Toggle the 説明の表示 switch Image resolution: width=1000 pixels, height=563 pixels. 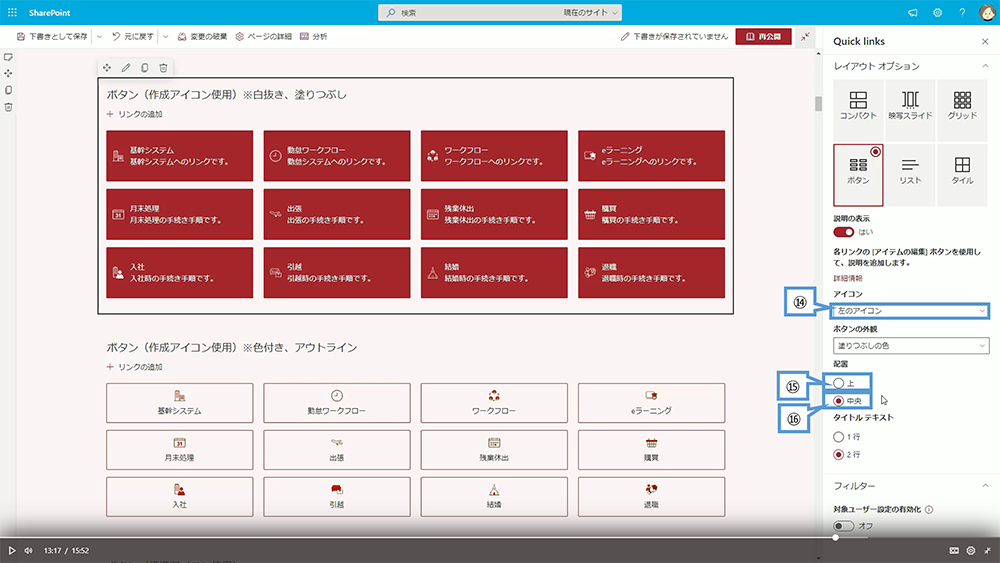point(844,232)
